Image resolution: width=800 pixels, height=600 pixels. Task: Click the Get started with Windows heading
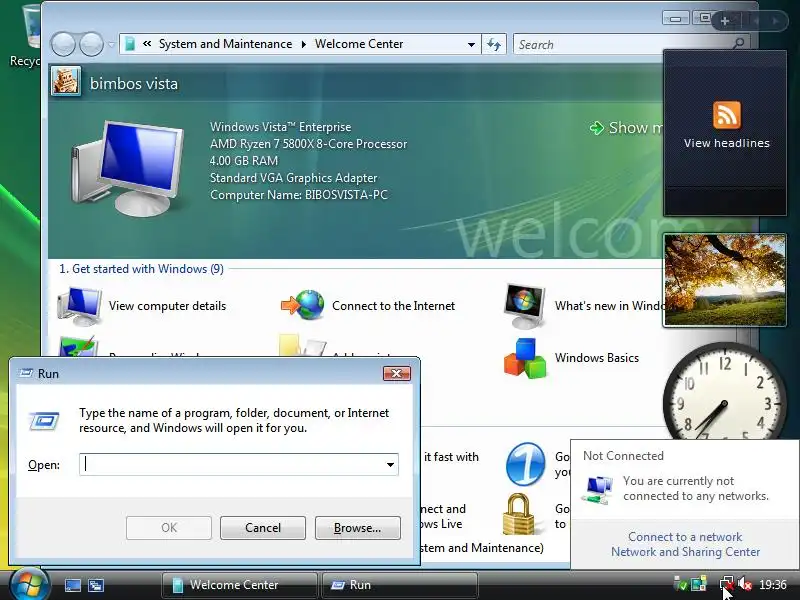141,269
